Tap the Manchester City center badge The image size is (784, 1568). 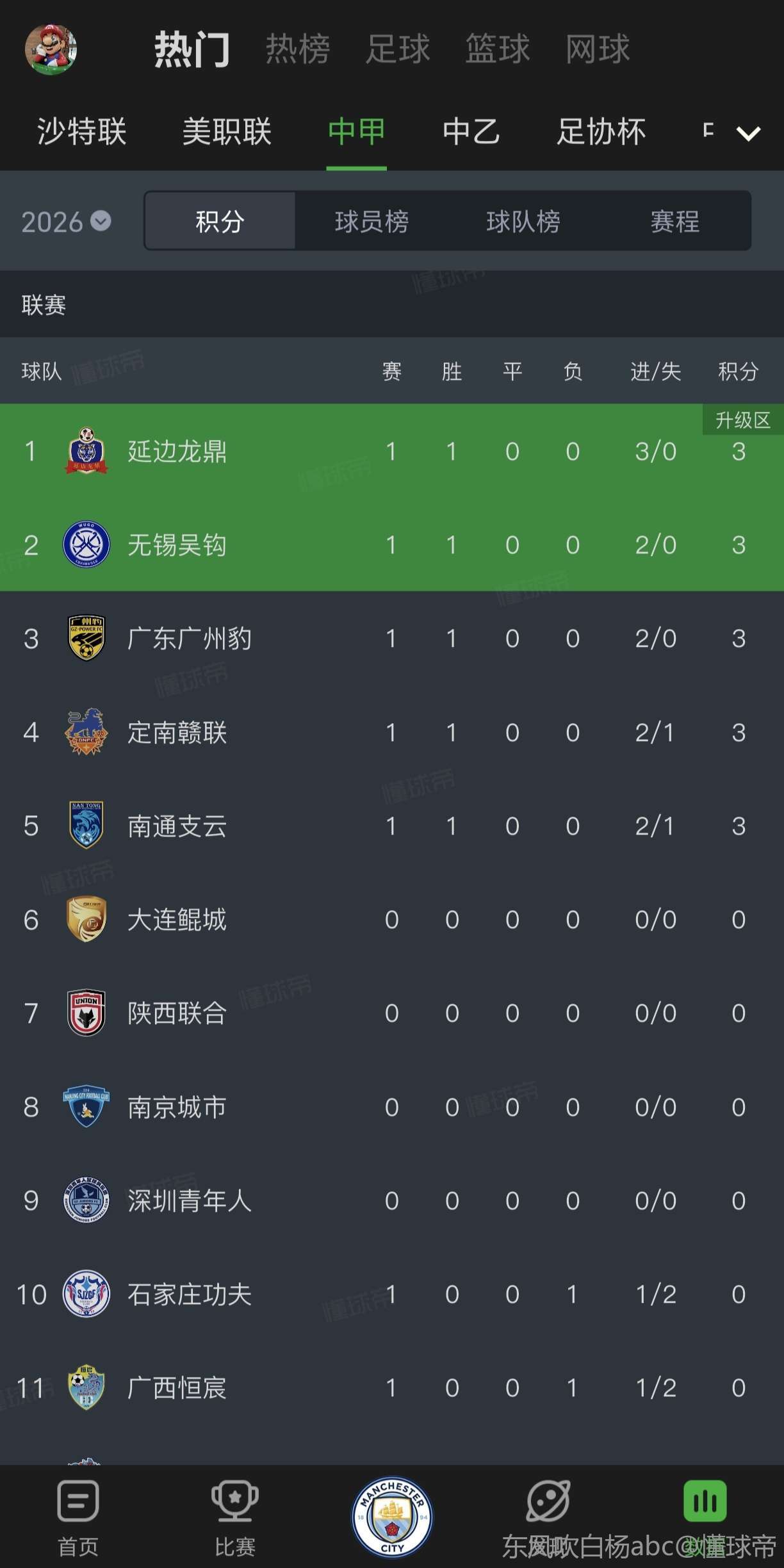(392, 1516)
